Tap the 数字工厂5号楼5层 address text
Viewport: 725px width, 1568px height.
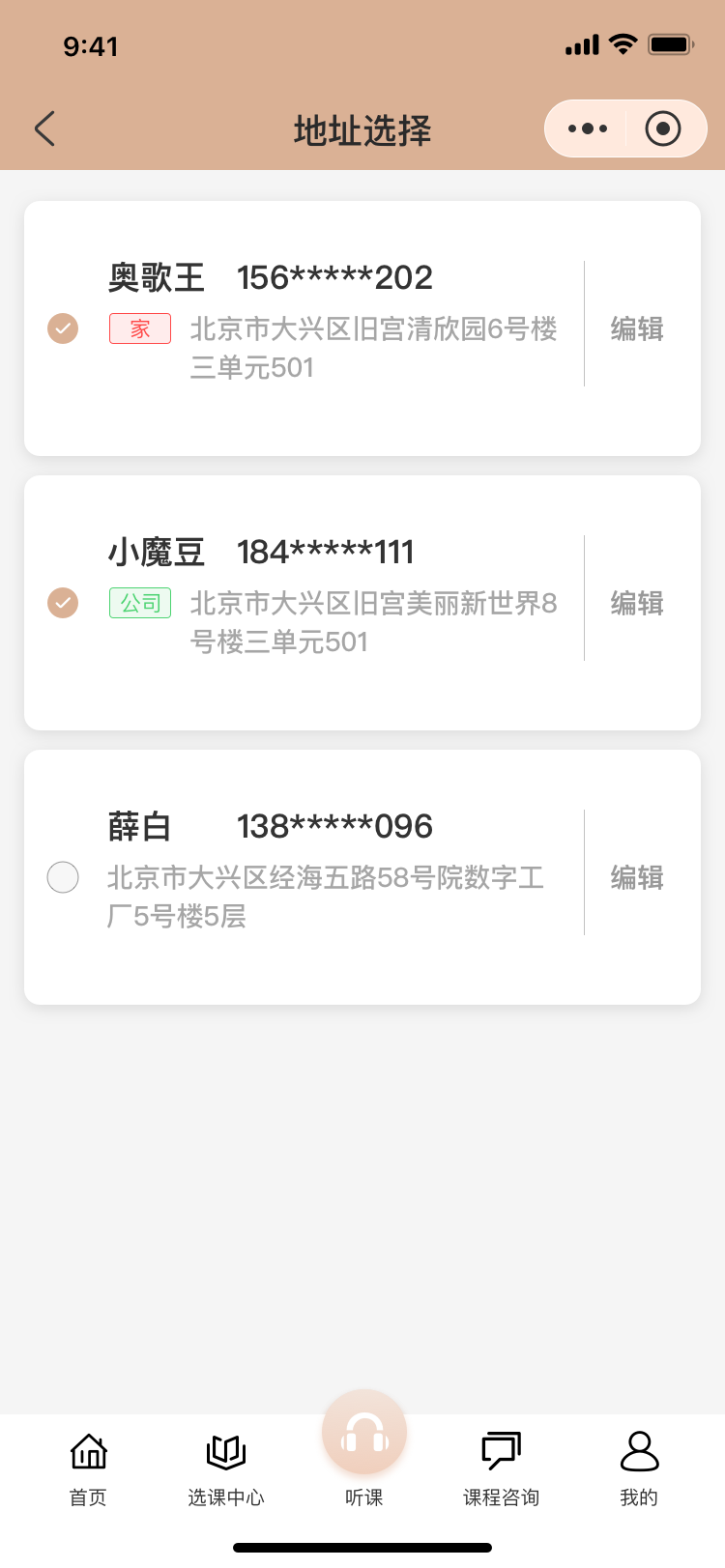pyautogui.click(x=325, y=897)
